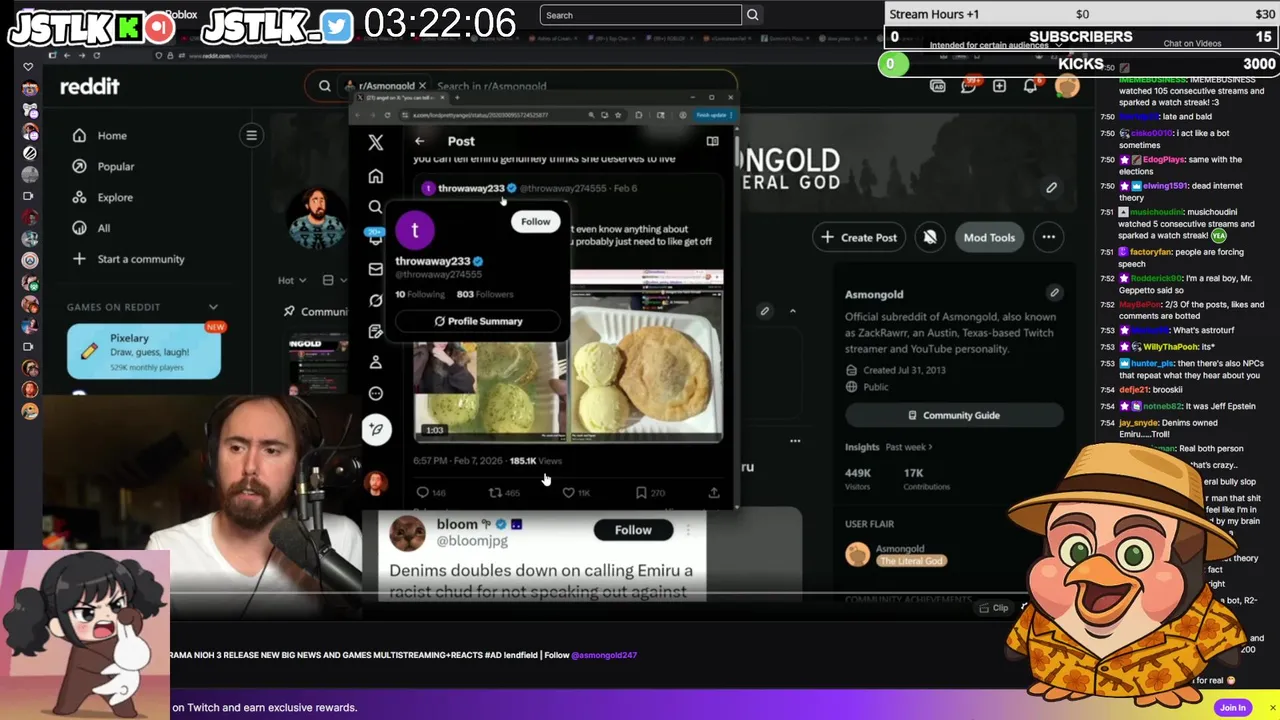
Task: Collapse the community highlights chevron
Action: (793, 311)
